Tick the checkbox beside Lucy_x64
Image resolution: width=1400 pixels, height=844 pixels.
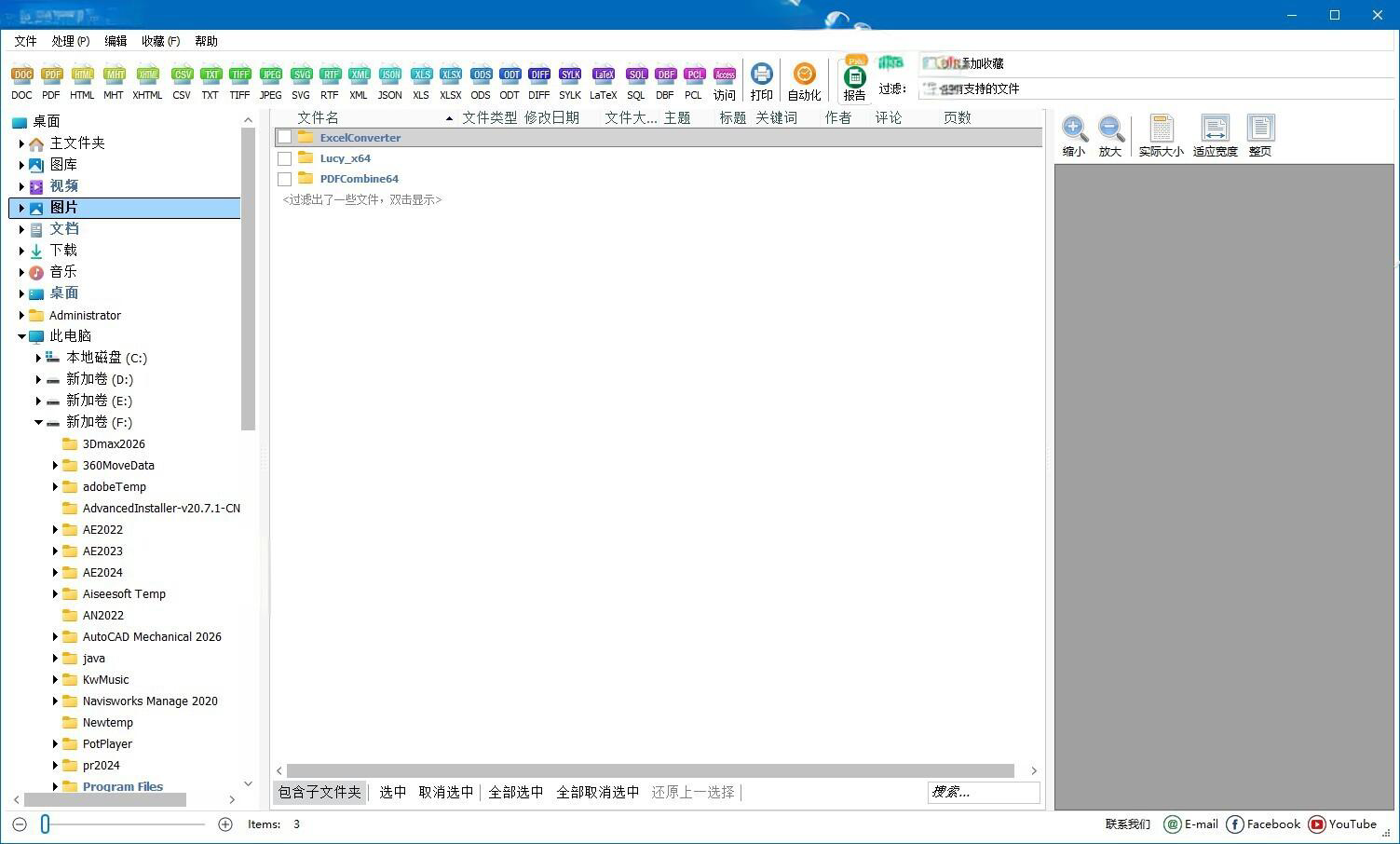pyautogui.click(x=285, y=158)
